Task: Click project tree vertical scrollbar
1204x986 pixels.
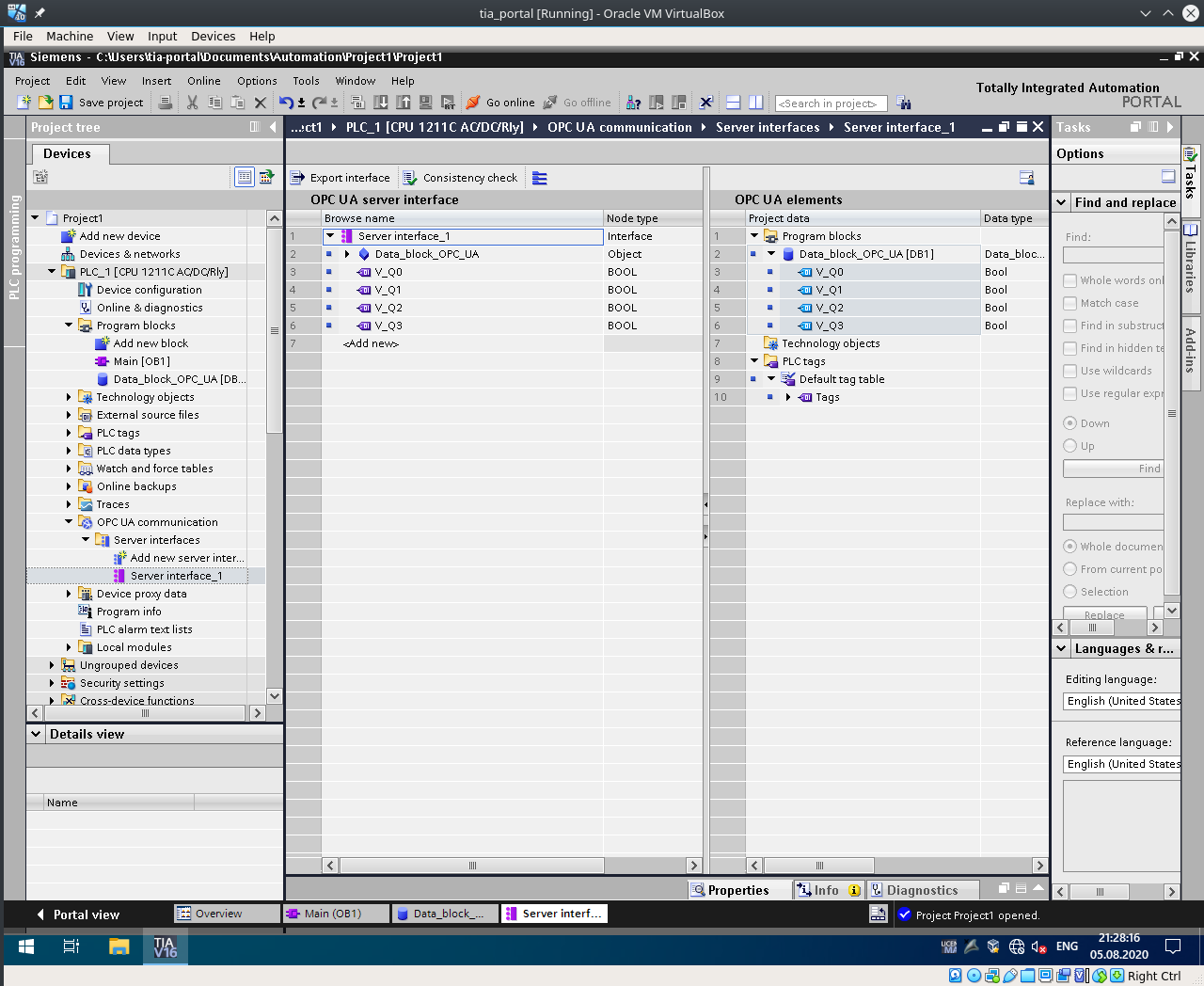Action: (x=275, y=329)
